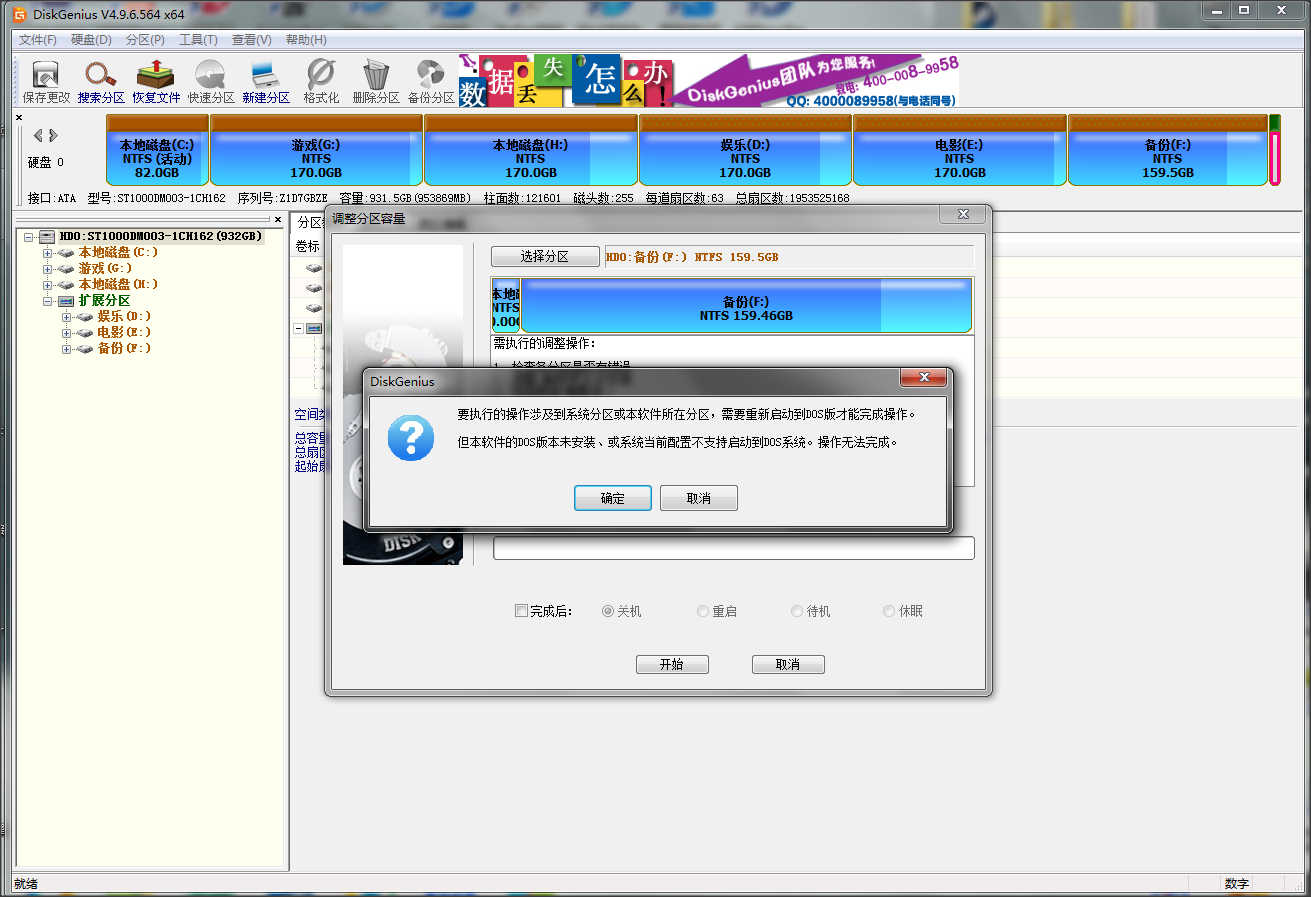The width and height of the screenshot is (1311, 897).
Task: Click the next disk right arrow
Action: pyautogui.click(x=53, y=135)
